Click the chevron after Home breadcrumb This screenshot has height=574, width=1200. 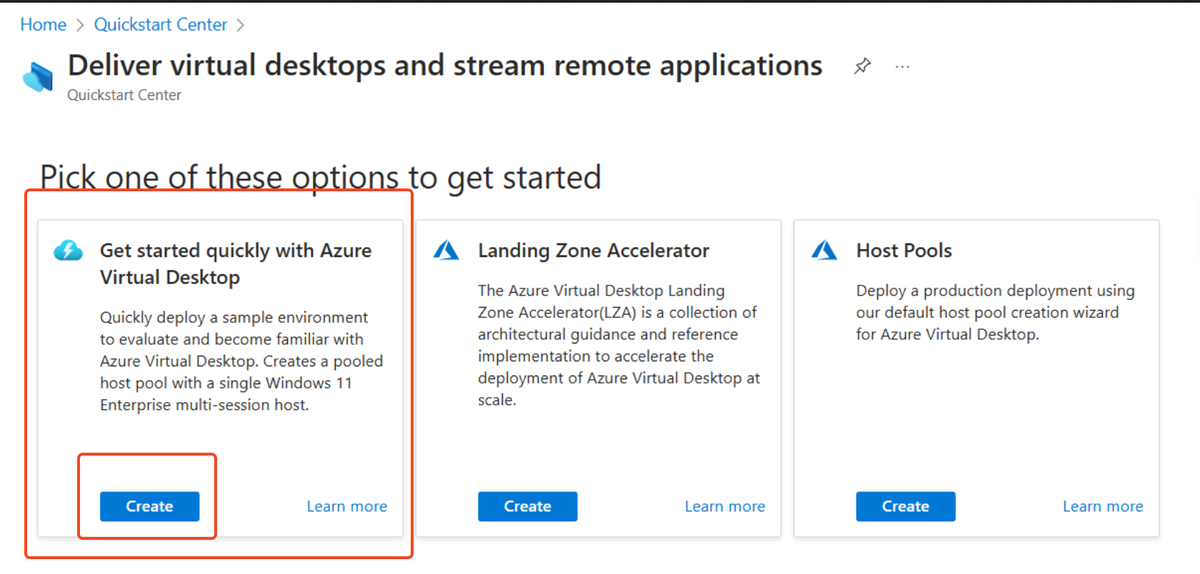pos(80,25)
